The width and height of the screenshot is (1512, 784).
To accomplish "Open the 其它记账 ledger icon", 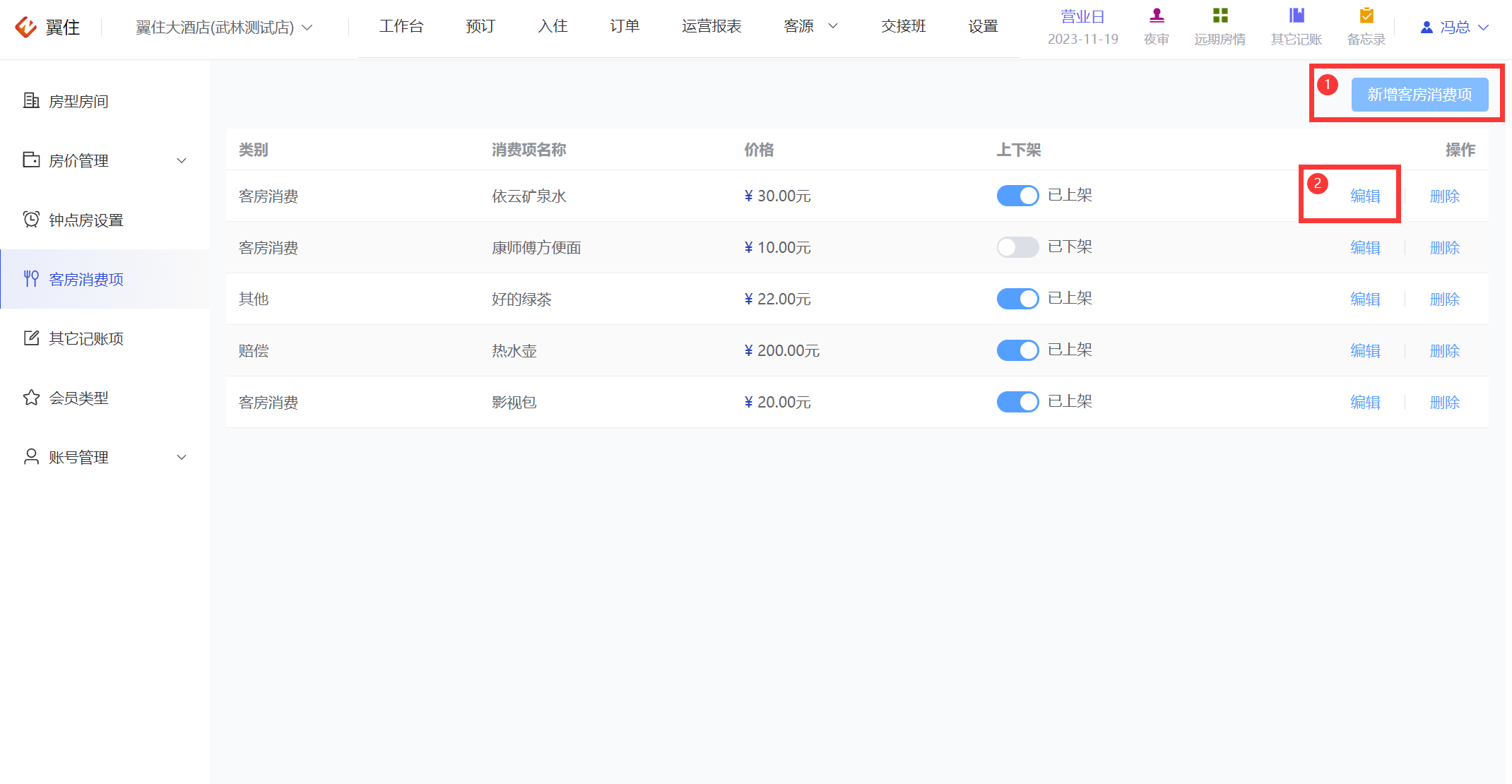I will [x=1297, y=16].
